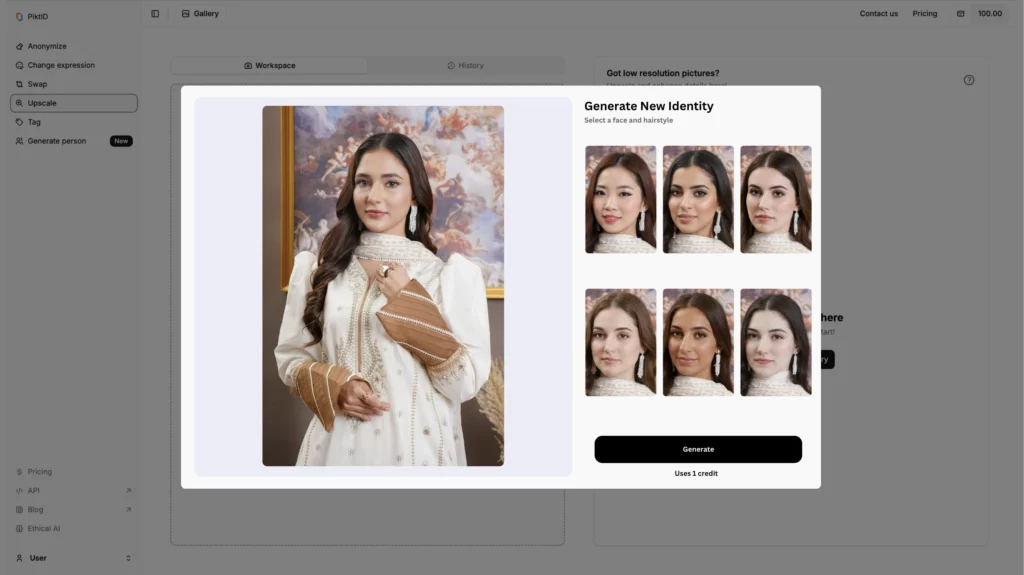Toggle the sidebar collapse icon
Screen dimensions: 1024x575
tap(155, 14)
